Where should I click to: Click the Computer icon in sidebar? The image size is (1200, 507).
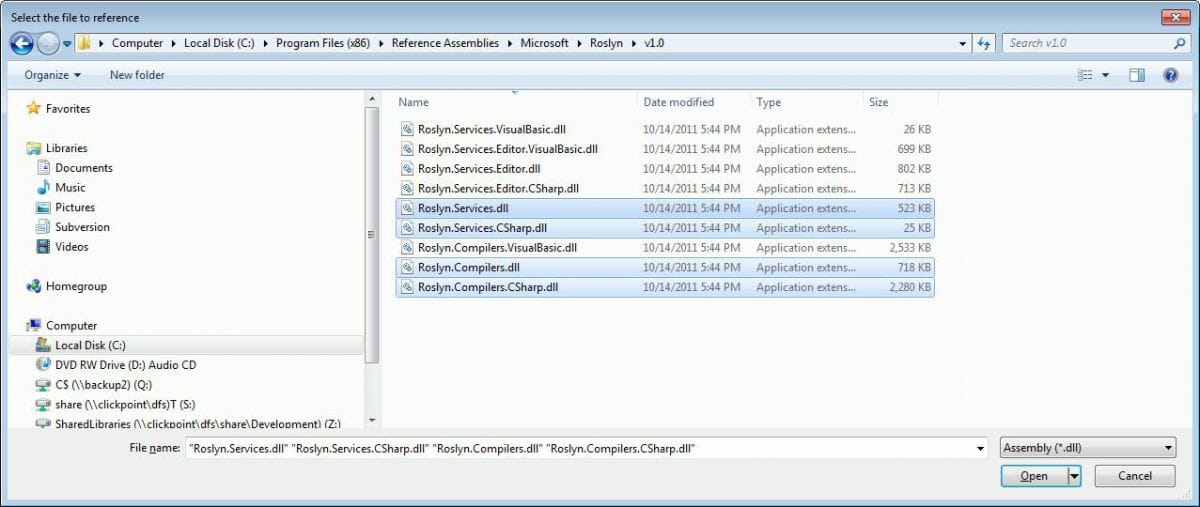pyautogui.click(x=34, y=325)
